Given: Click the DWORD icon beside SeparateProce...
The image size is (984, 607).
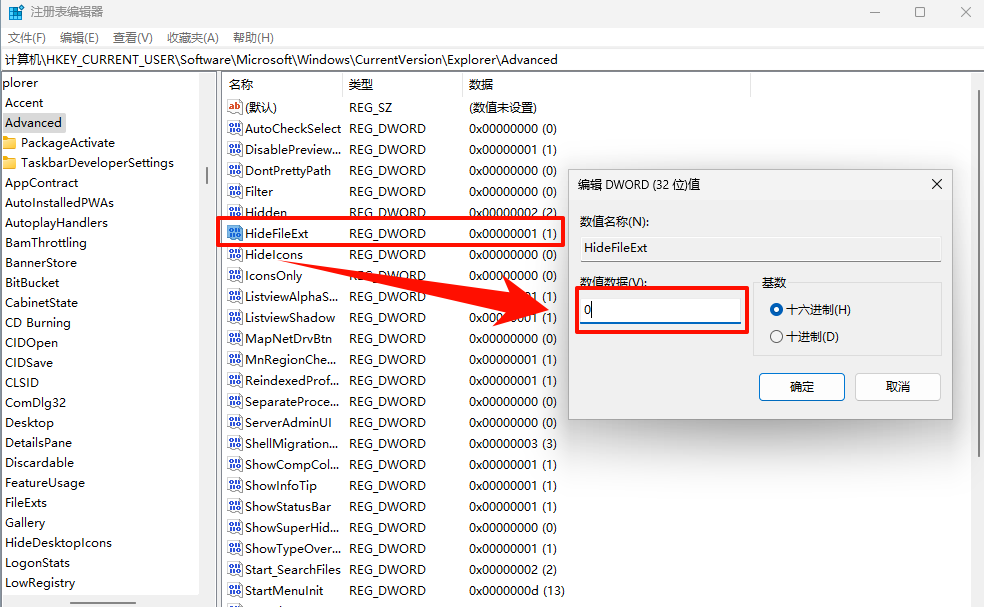Looking at the screenshot, I should 234,401.
